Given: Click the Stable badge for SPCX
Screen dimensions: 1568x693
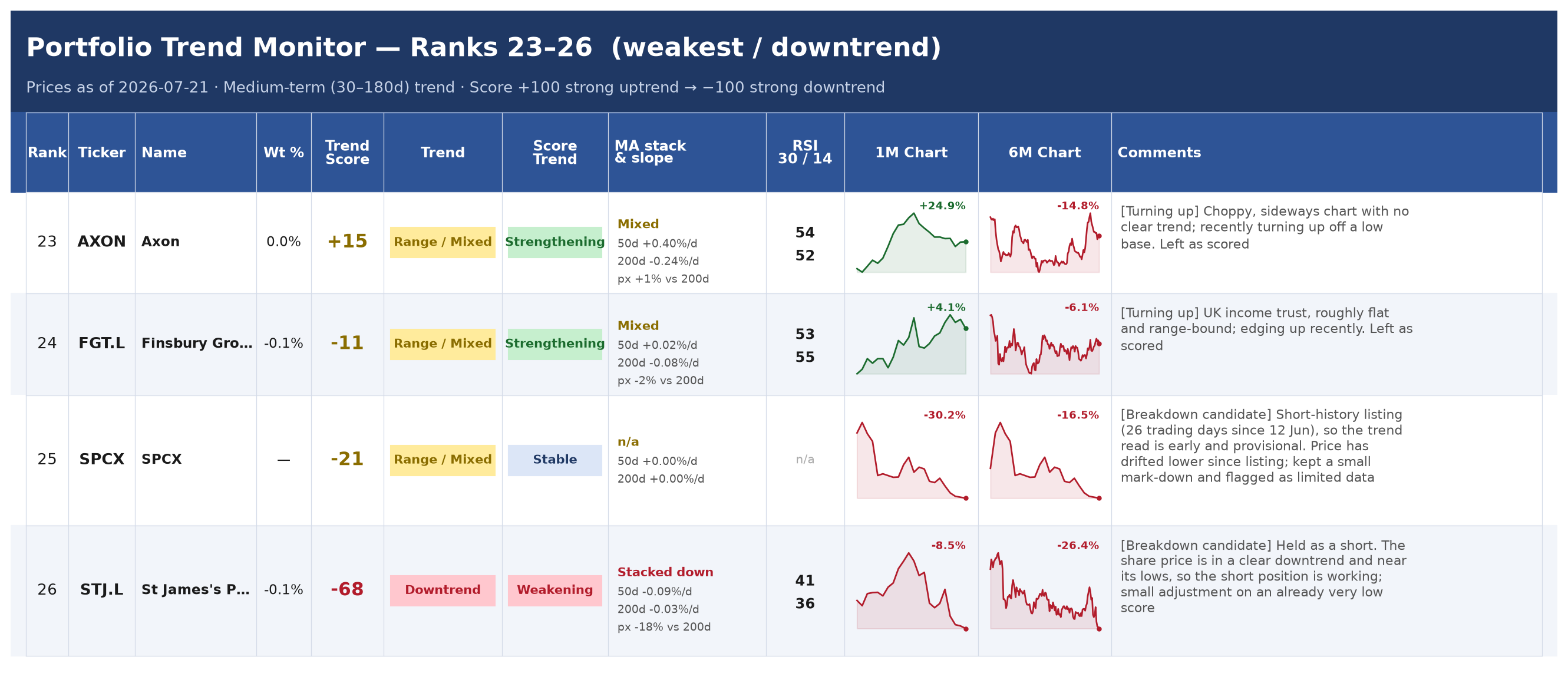Looking at the screenshot, I should coord(554,460).
